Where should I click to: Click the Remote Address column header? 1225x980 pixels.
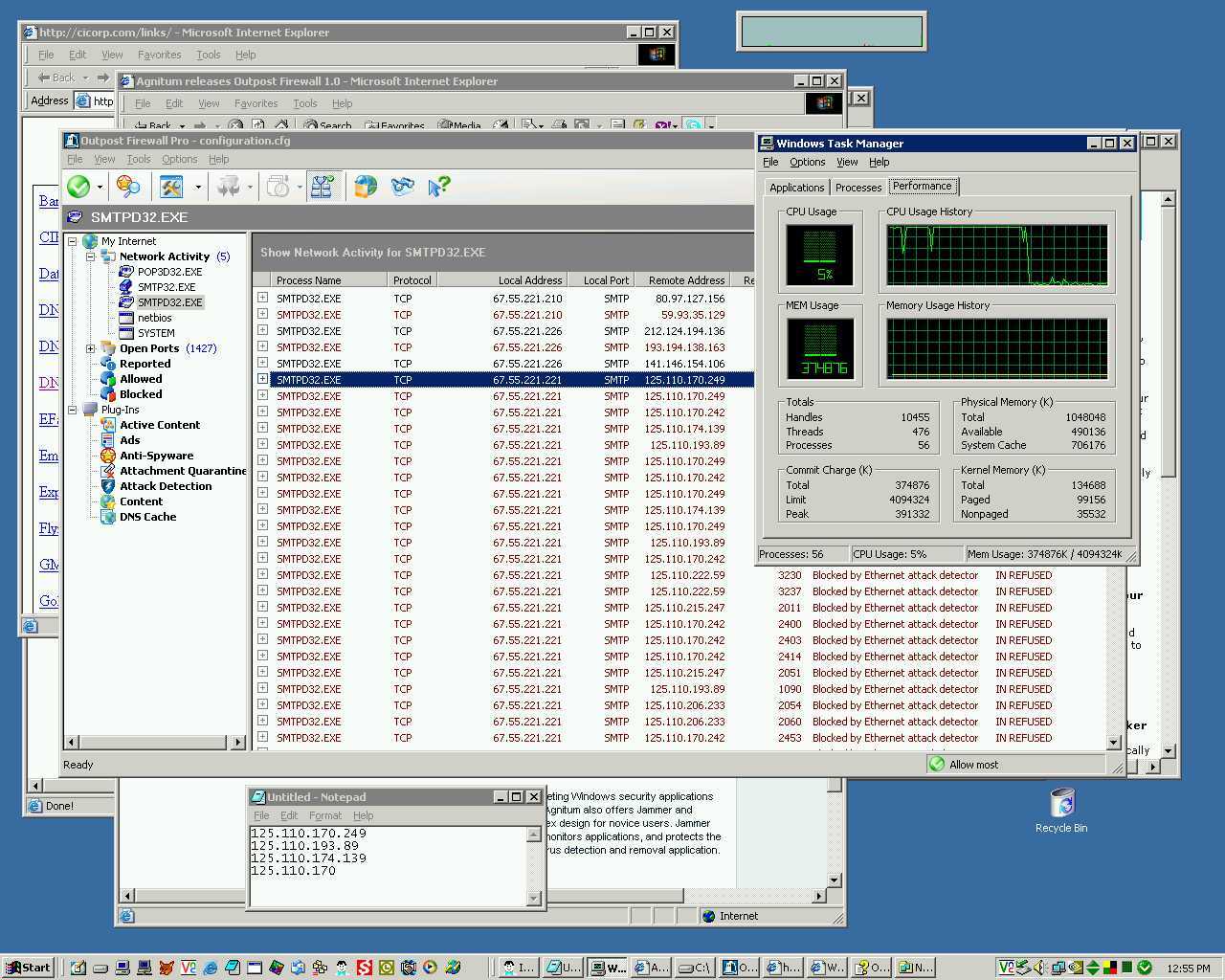click(x=682, y=280)
